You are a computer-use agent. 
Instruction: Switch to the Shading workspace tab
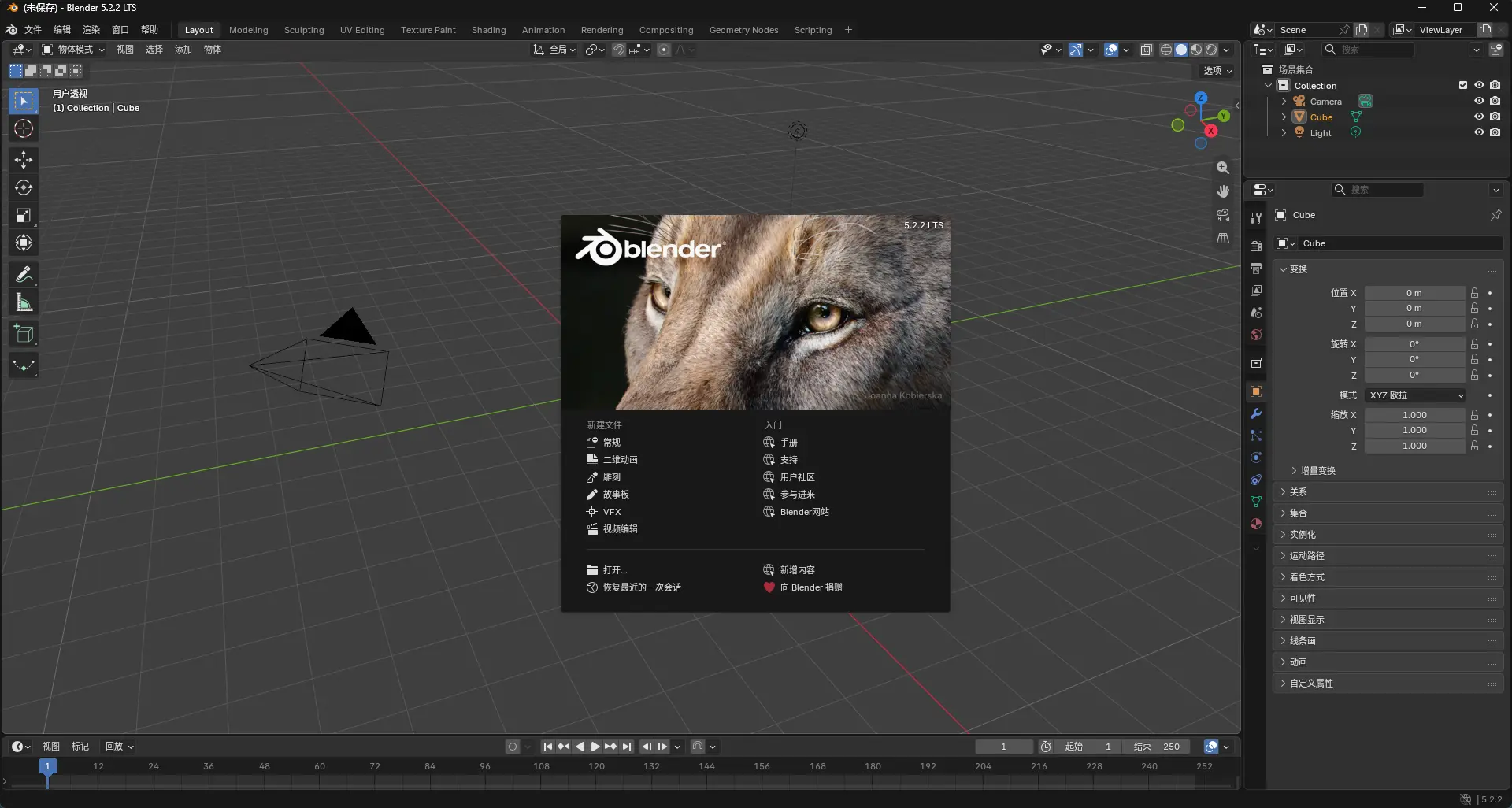tap(488, 30)
